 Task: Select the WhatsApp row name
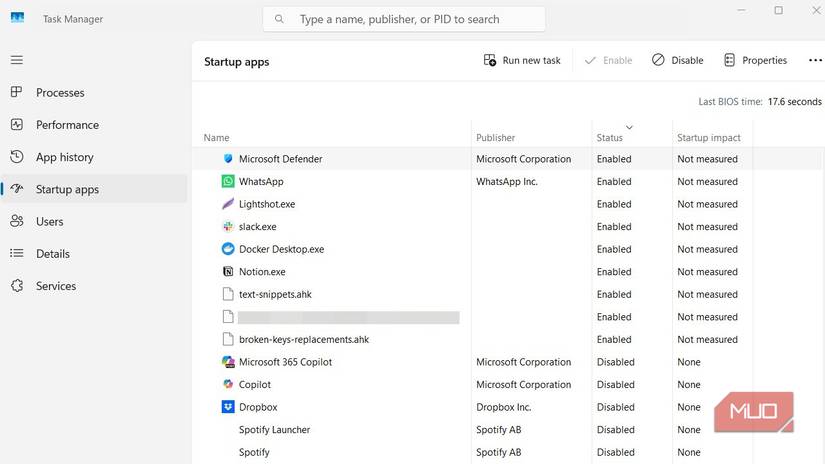[261, 181]
